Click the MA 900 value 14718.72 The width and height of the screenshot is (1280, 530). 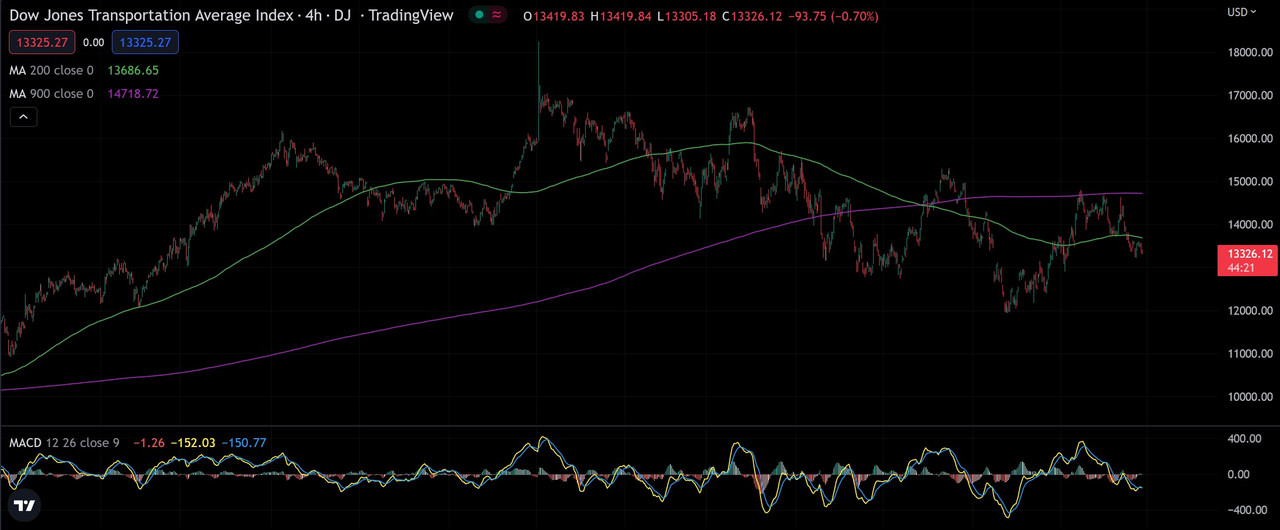click(133, 94)
